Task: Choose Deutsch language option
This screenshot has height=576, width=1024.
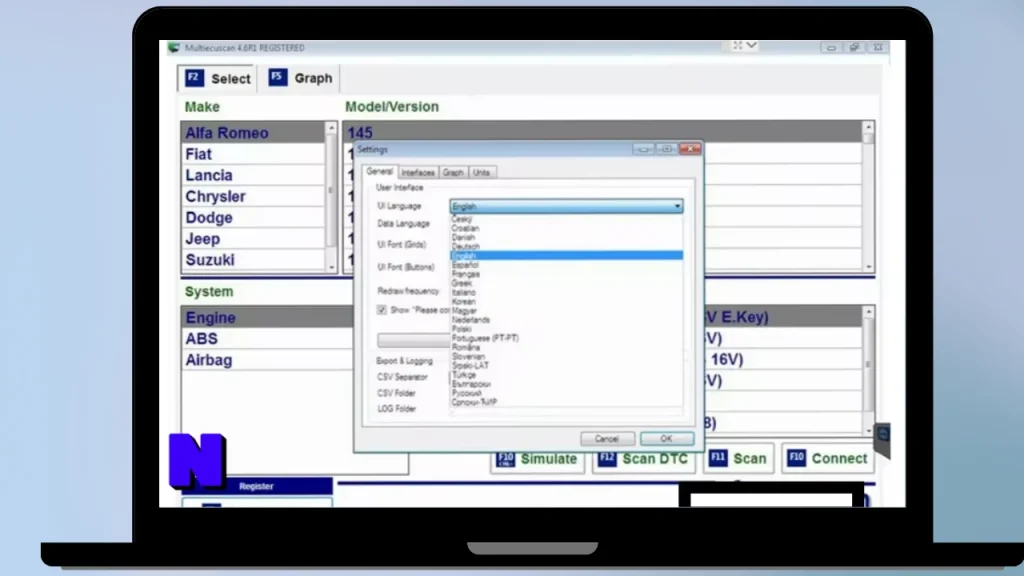Action: (566, 247)
